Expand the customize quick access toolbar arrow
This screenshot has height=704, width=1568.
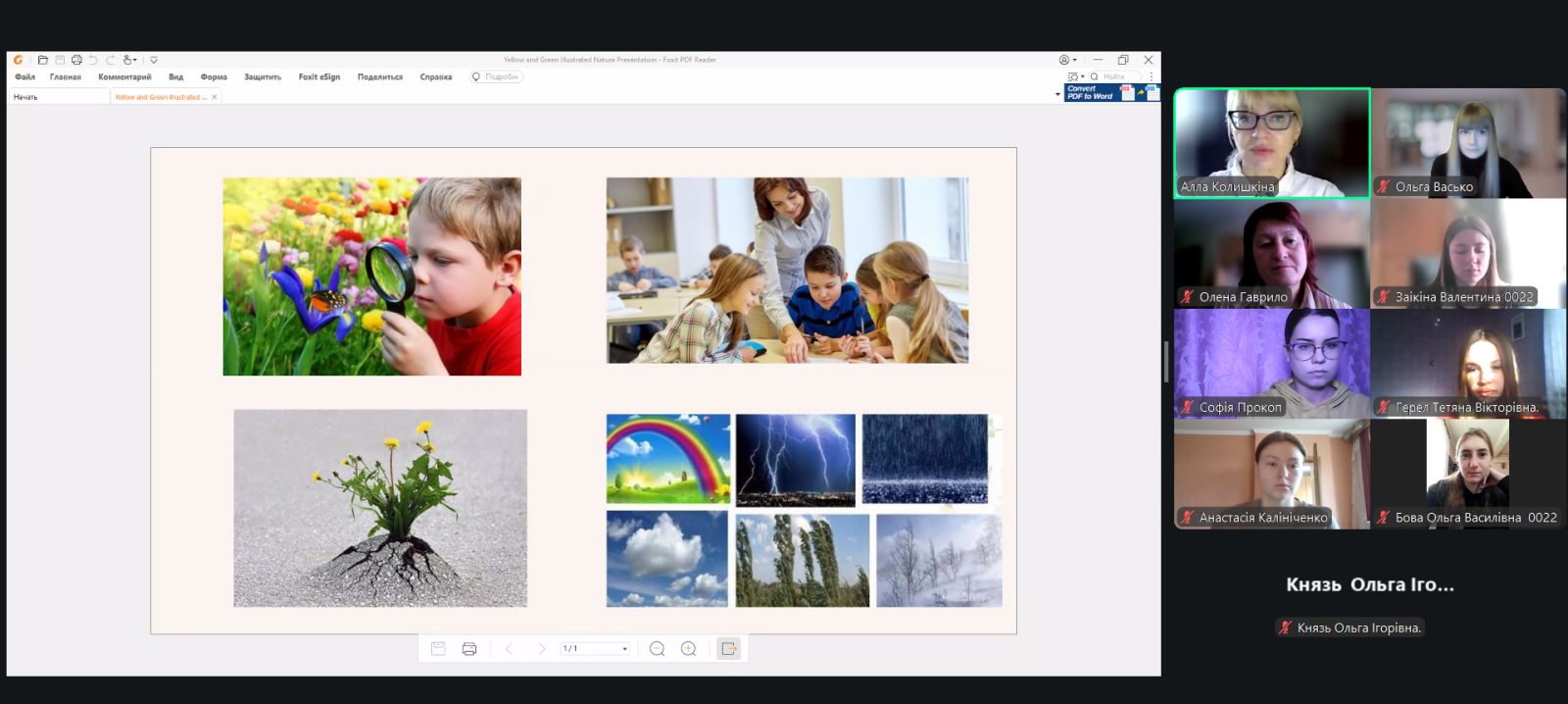(154, 60)
